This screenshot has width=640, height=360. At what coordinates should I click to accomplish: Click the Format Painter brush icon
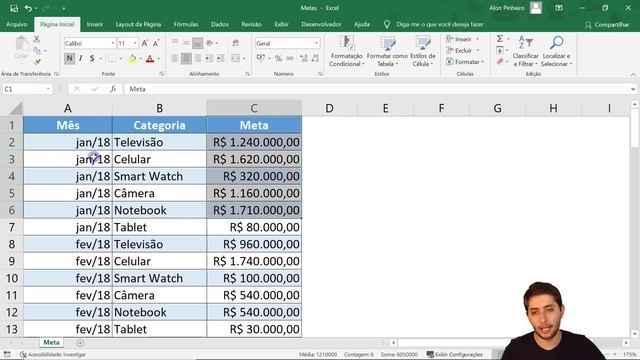pyautogui.click(x=37, y=62)
